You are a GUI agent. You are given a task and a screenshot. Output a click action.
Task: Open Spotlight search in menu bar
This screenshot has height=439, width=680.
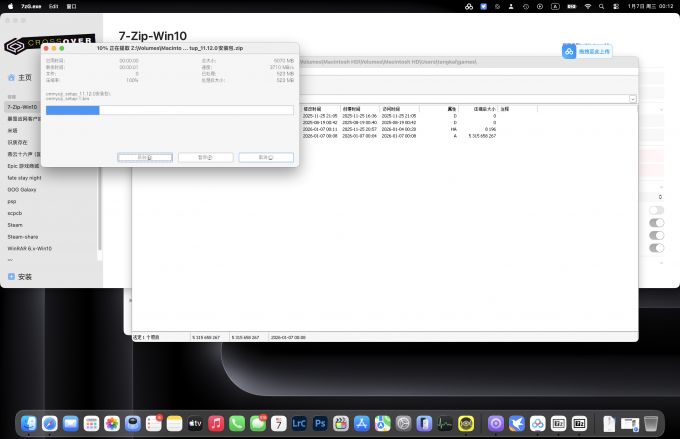tap(603, 6)
